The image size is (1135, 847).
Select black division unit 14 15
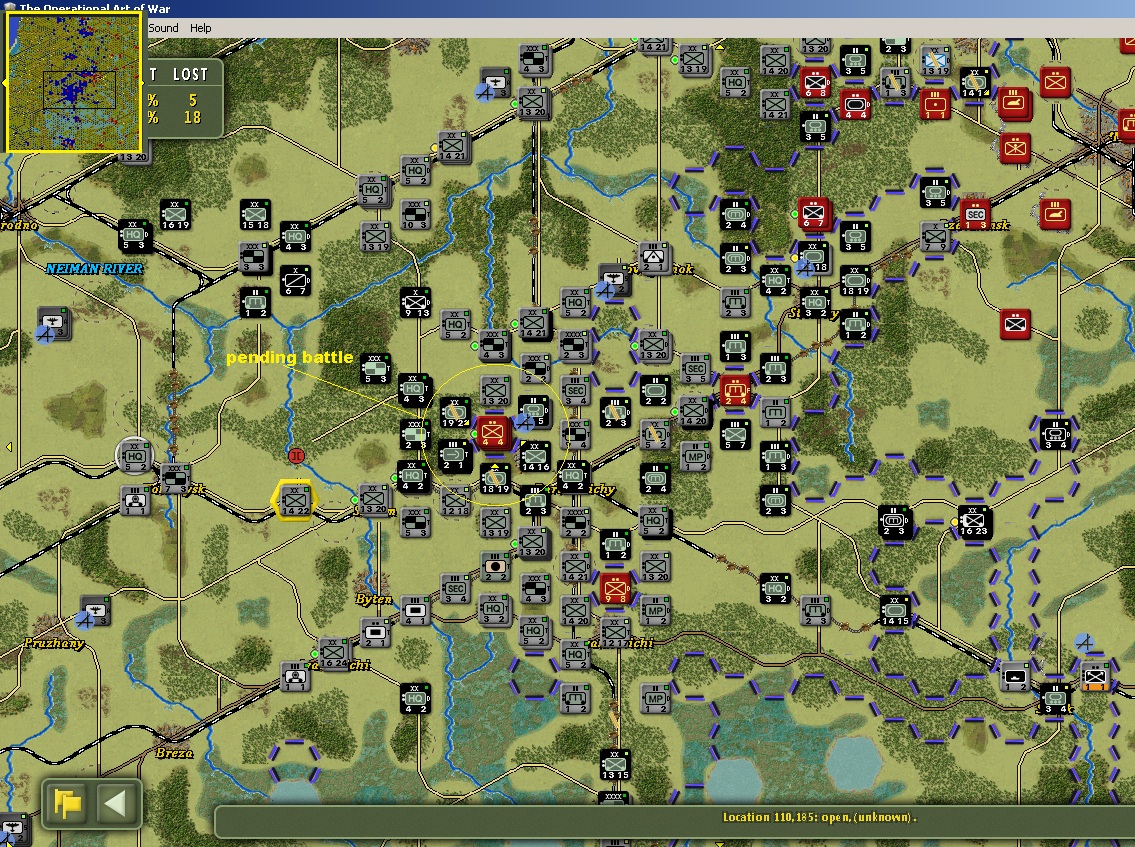tap(895, 610)
